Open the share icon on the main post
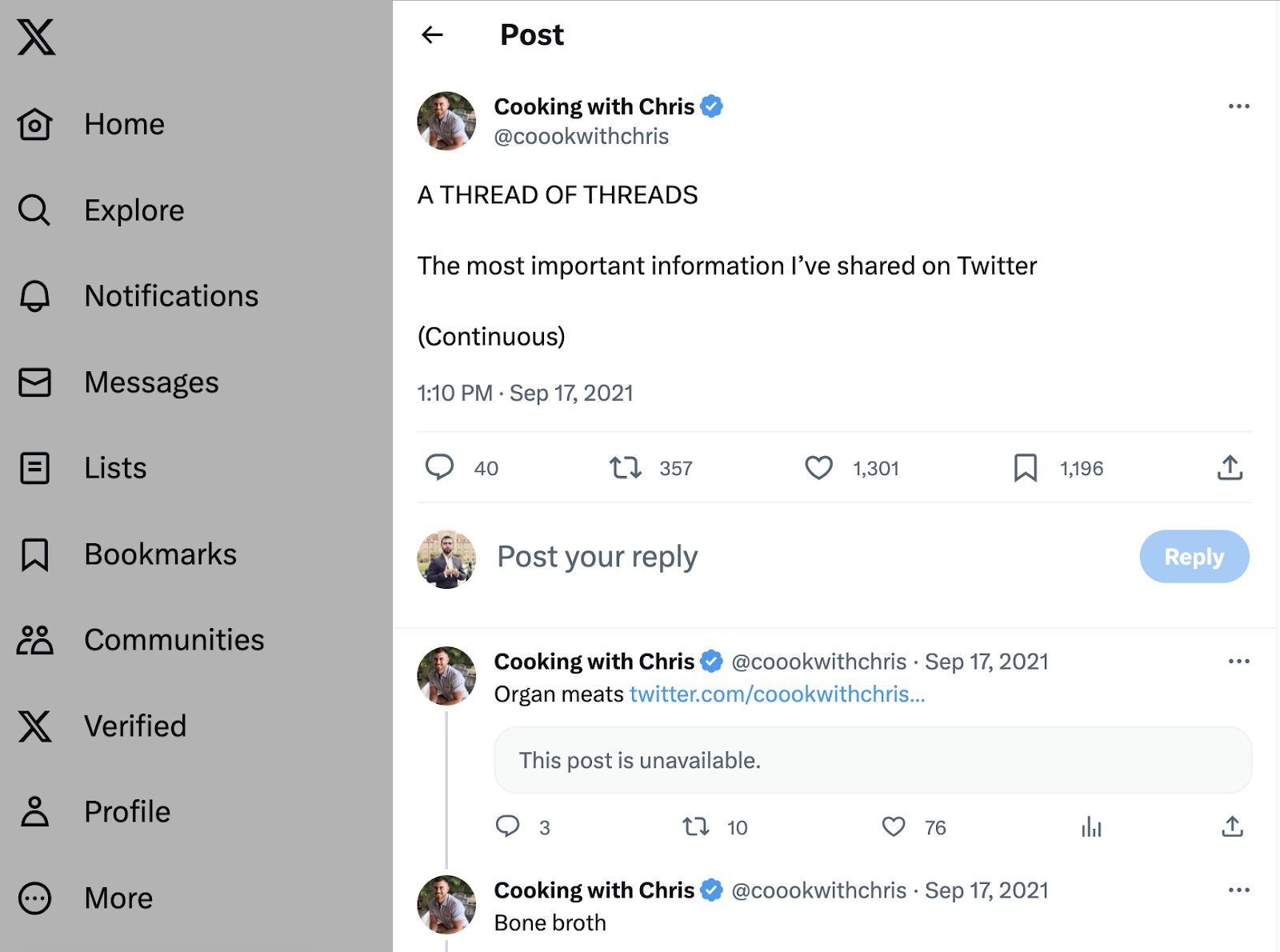 [1229, 468]
